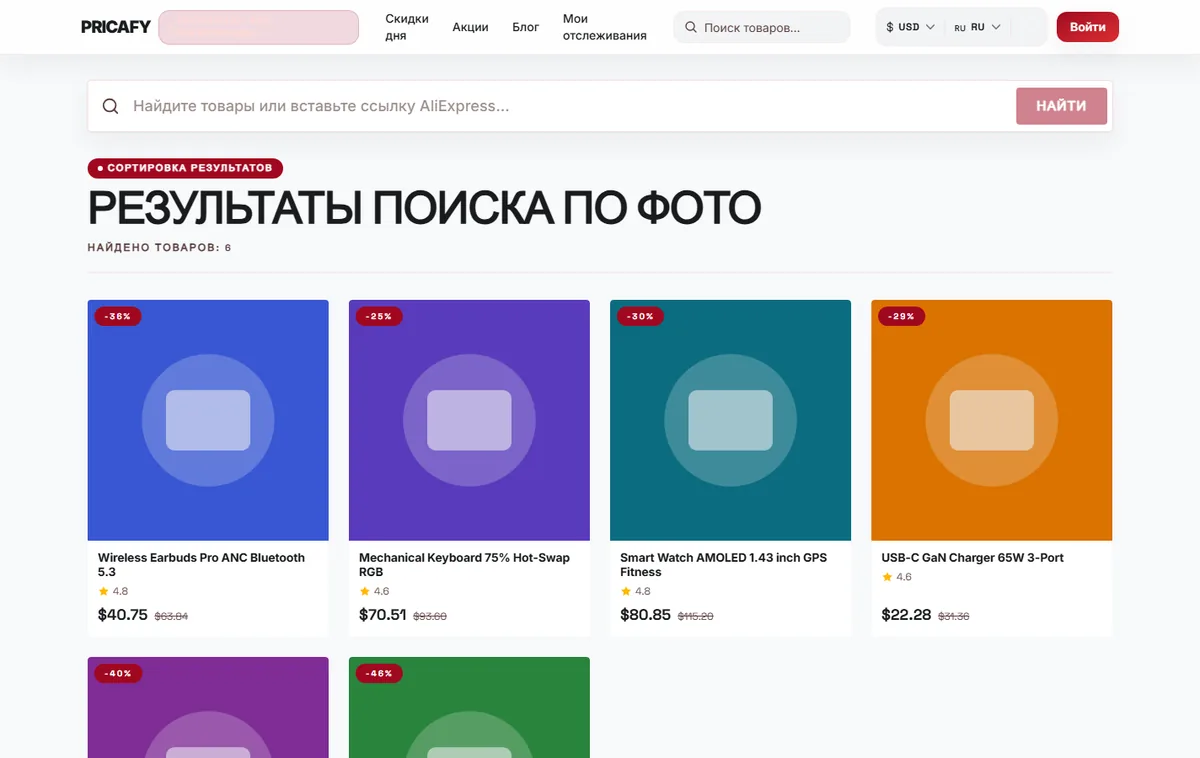Click the $22.28 price
This screenshot has width=1200, height=758.
906,615
